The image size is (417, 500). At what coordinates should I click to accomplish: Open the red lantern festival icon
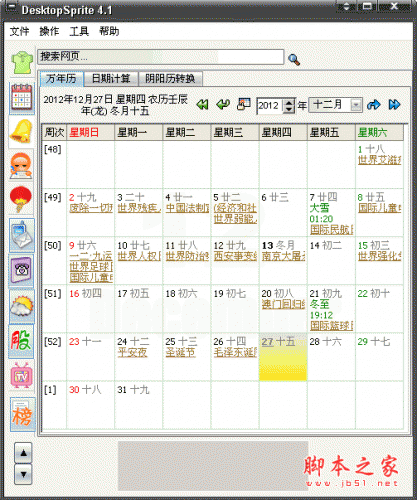tap(21, 199)
